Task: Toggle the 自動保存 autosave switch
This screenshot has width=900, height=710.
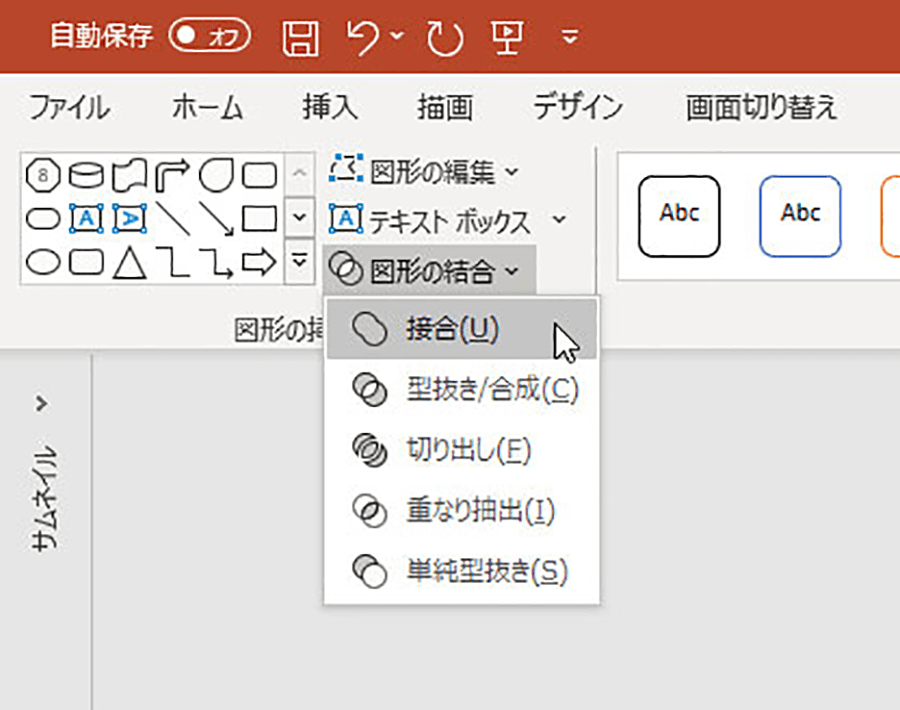Action: [209, 37]
